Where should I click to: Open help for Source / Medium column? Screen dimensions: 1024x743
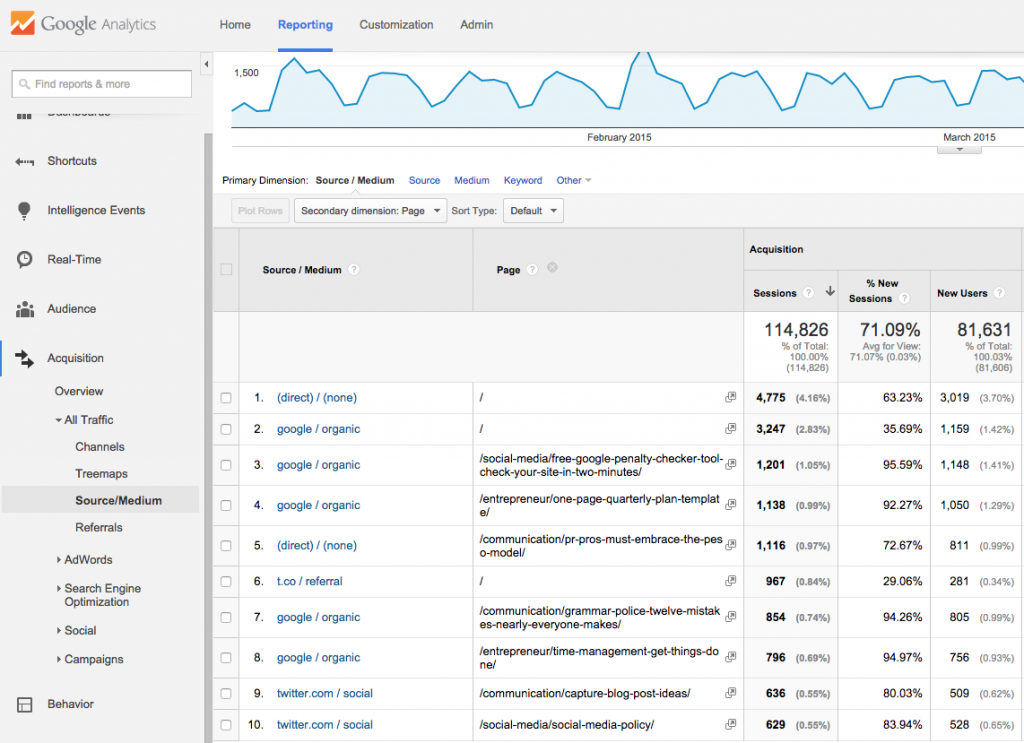[354, 270]
